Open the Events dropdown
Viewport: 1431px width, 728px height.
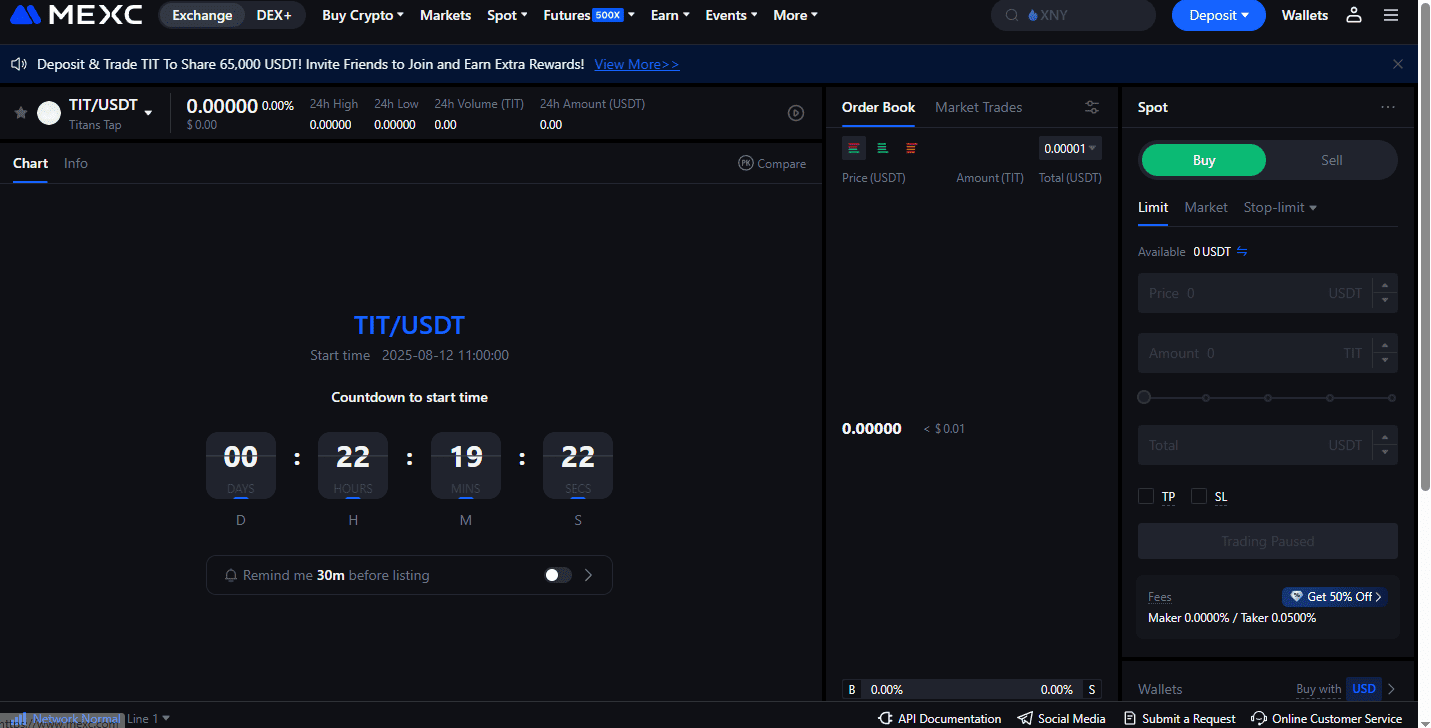pos(731,15)
